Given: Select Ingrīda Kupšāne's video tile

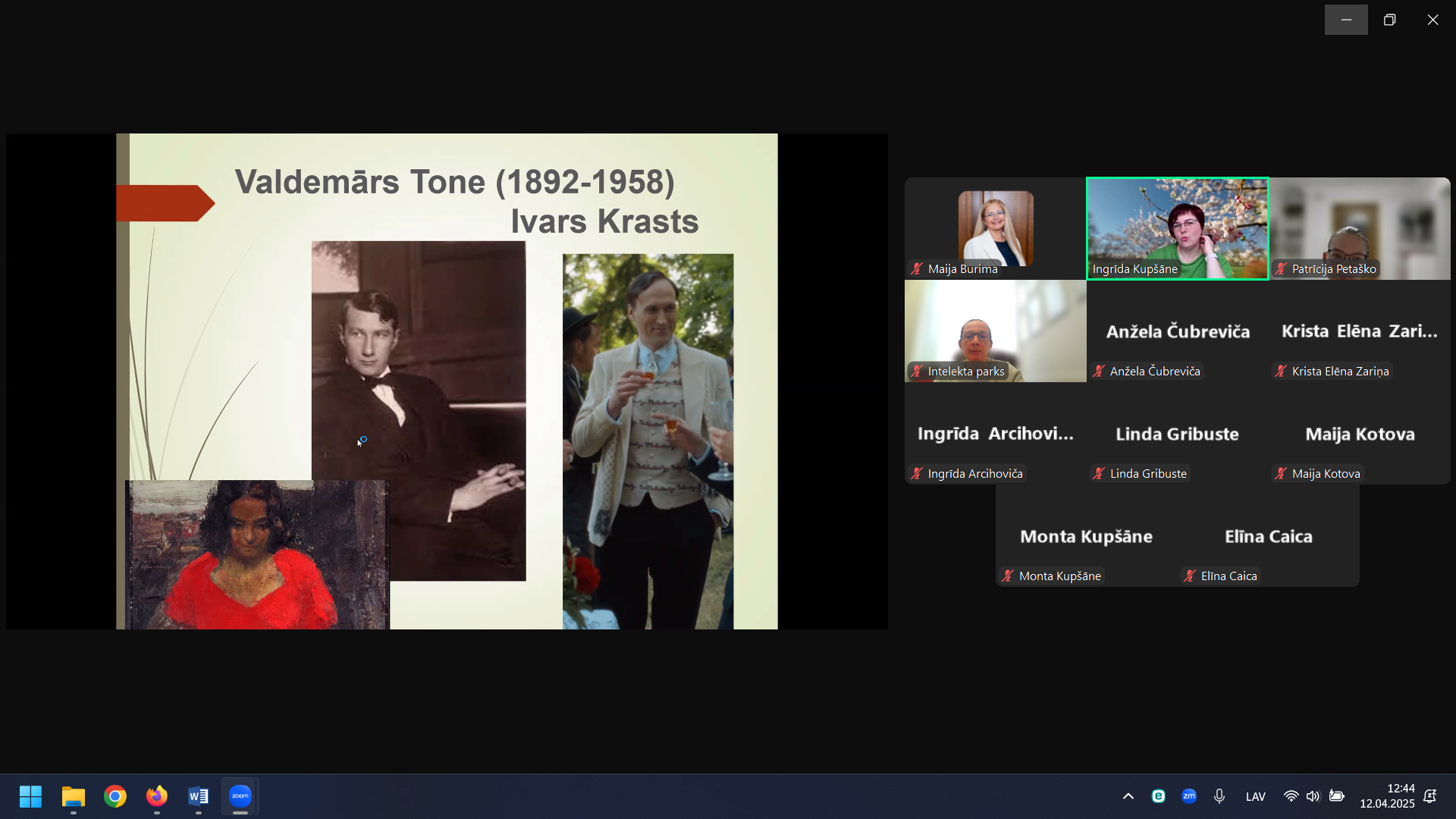Looking at the screenshot, I should 1177,227.
